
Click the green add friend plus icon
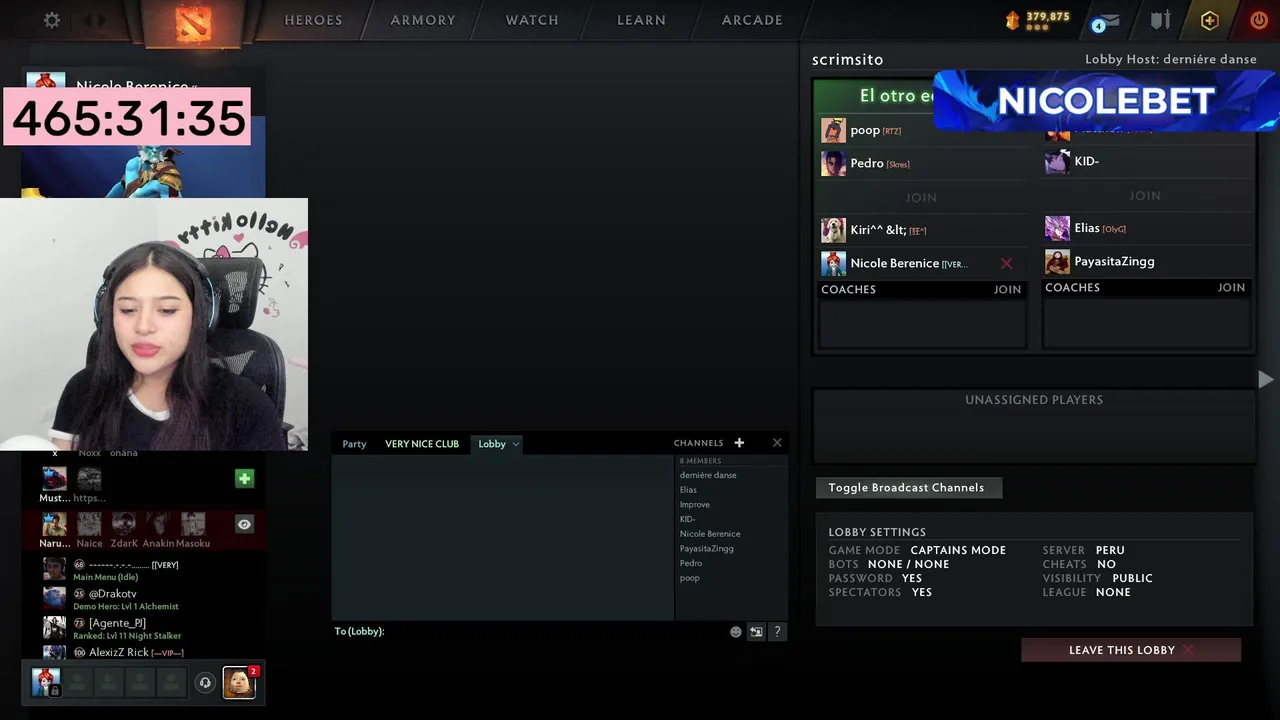[x=244, y=479]
